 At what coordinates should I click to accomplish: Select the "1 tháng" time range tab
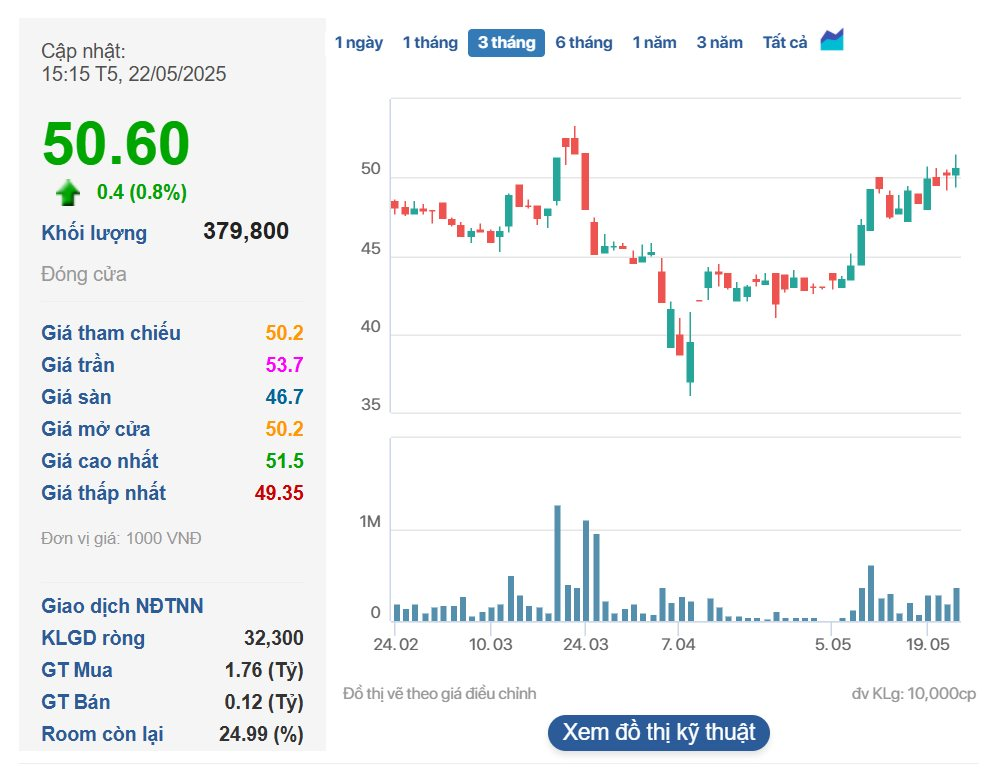click(x=431, y=42)
